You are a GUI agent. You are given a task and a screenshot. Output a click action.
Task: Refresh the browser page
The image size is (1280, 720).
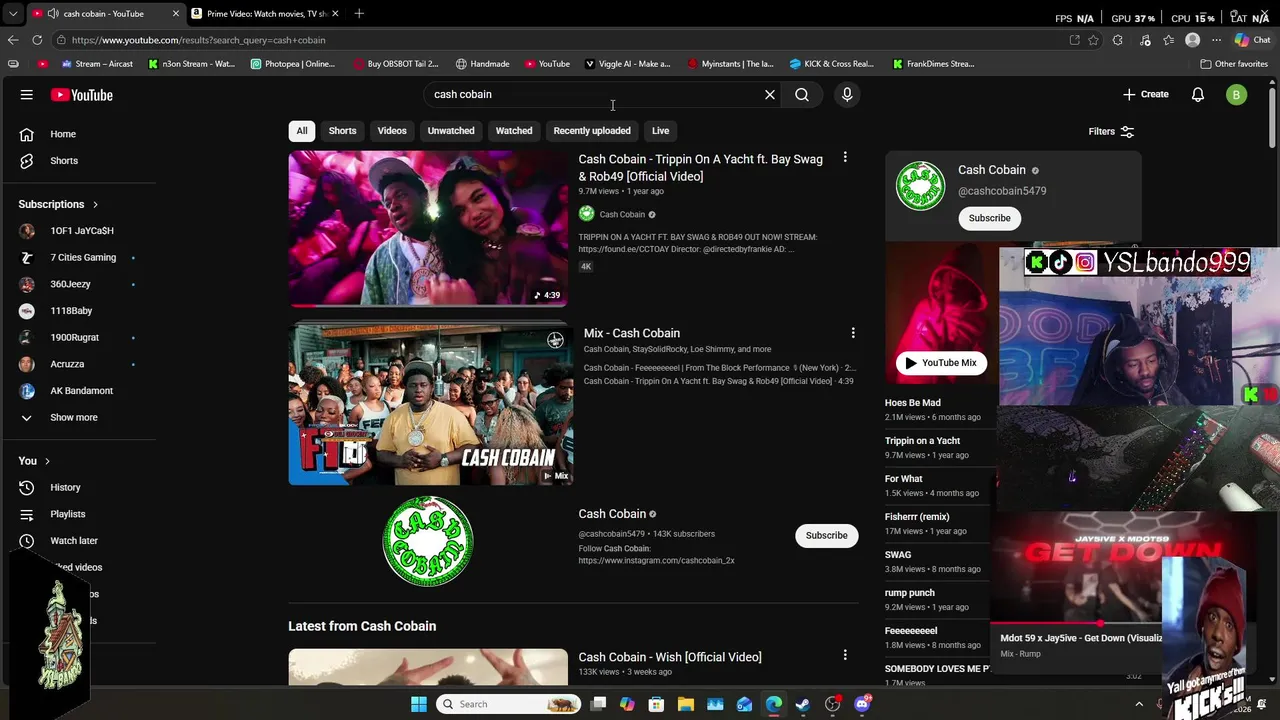(37, 40)
